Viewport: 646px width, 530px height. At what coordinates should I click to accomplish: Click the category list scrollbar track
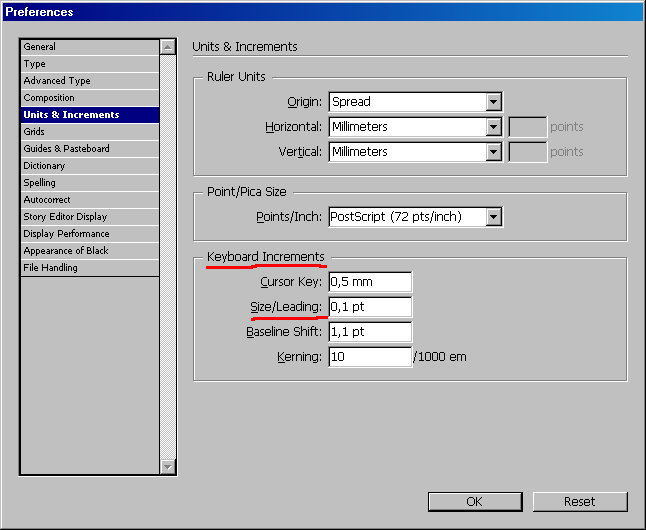pyautogui.click(x=168, y=257)
